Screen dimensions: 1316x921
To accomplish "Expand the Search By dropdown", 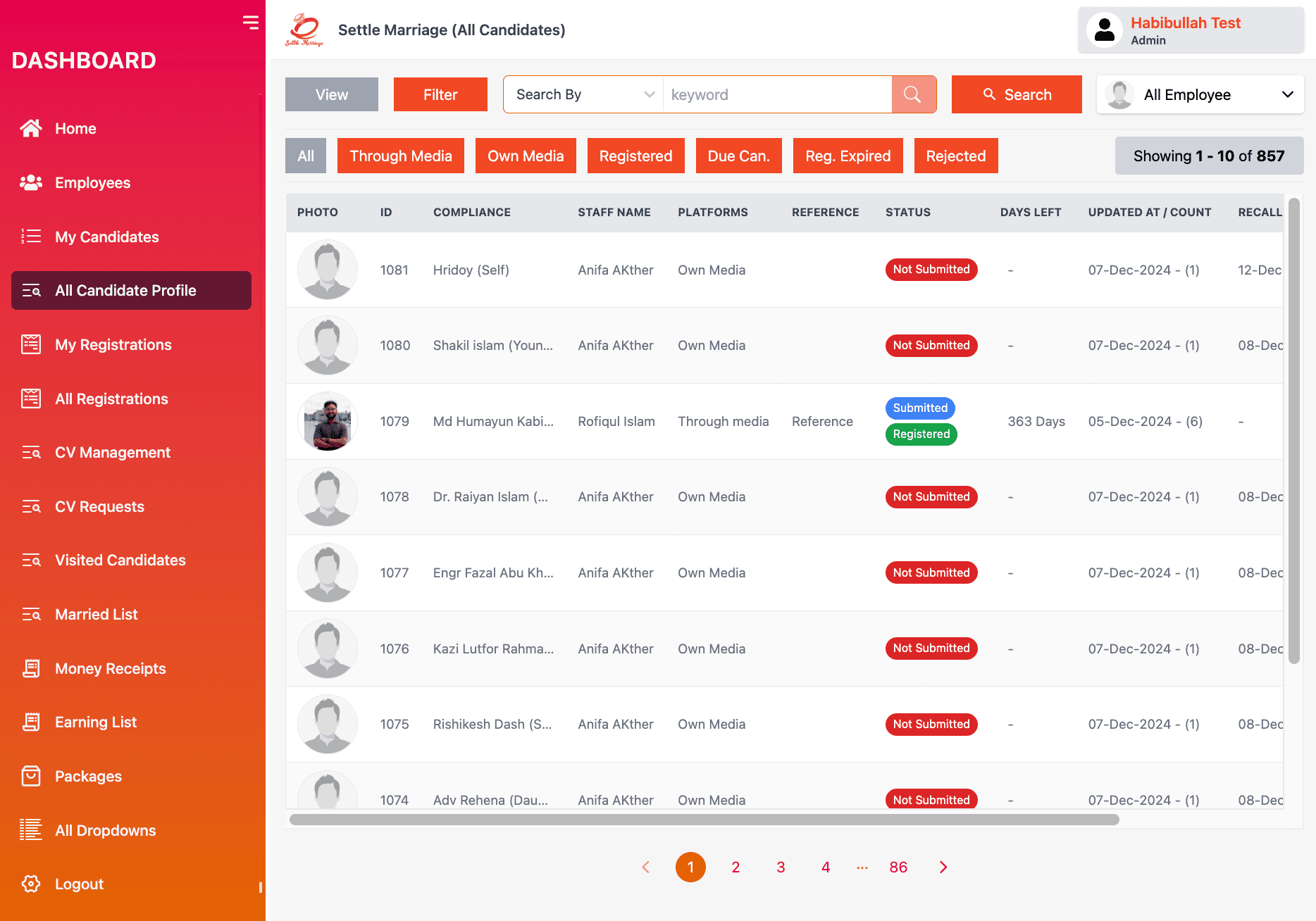I will pyautogui.click(x=583, y=94).
